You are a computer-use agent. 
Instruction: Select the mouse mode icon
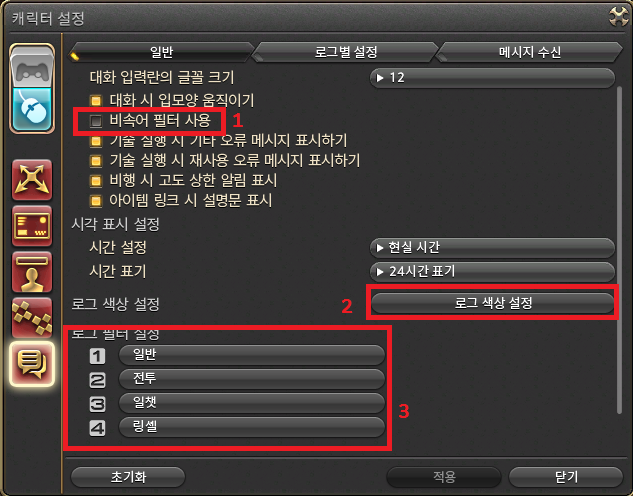(32, 109)
